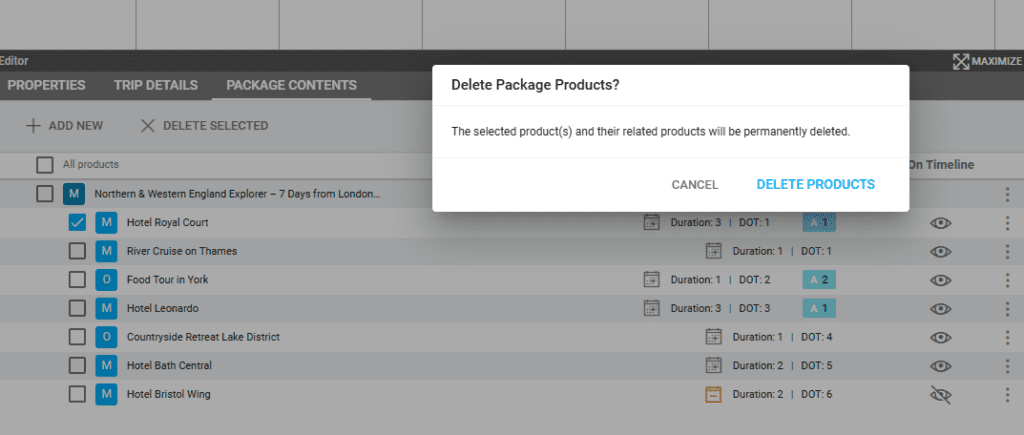1024x435 pixels.
Task: Click the calendar icon for Food Tour in York
Action: tap(652, 280)
